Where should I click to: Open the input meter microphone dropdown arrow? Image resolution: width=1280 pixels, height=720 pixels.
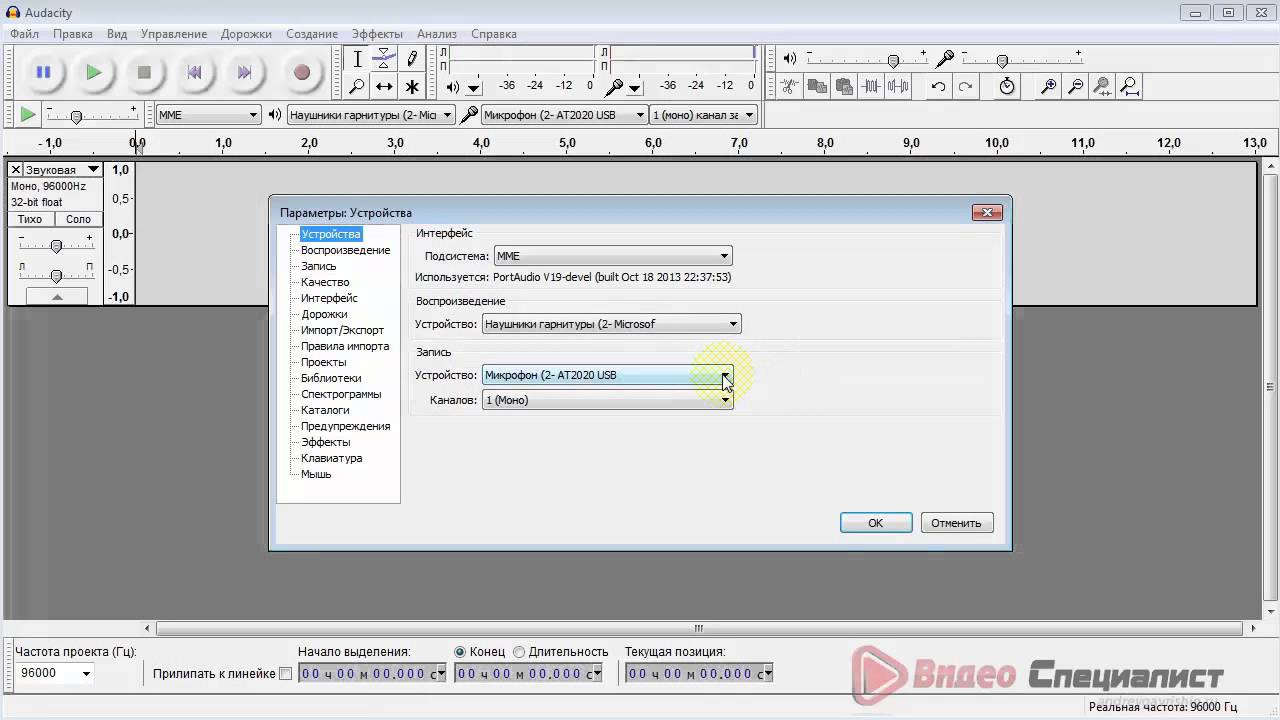pos(634,88)
